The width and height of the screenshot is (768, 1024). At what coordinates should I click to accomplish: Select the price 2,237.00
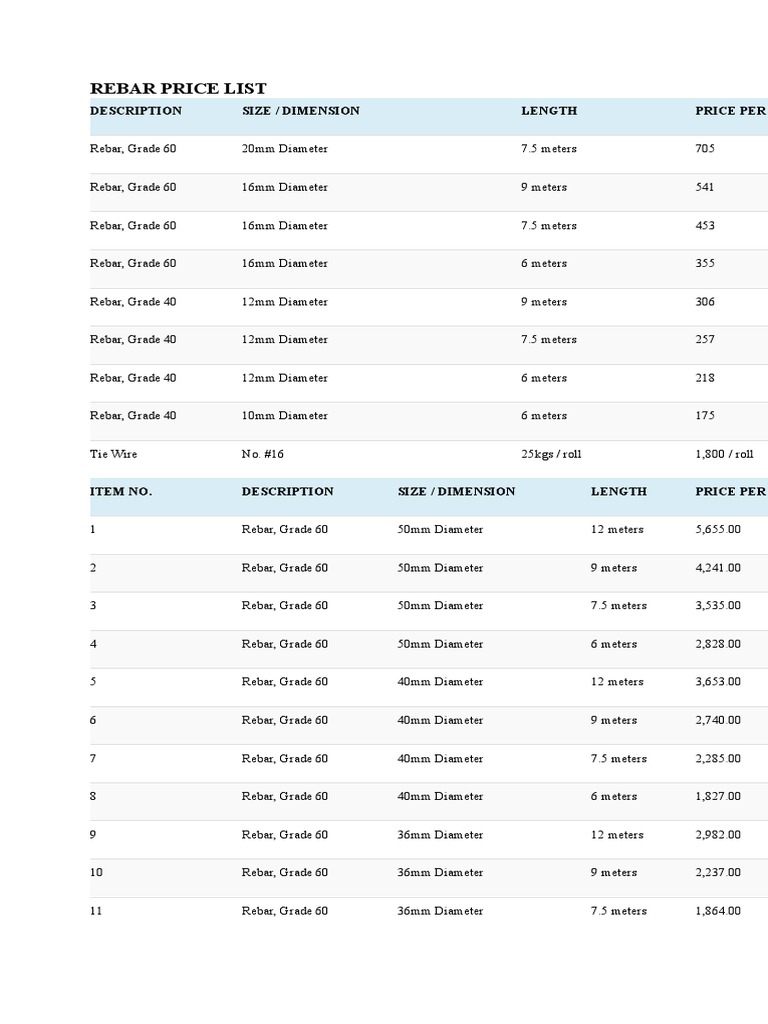(x=718, y=872)
